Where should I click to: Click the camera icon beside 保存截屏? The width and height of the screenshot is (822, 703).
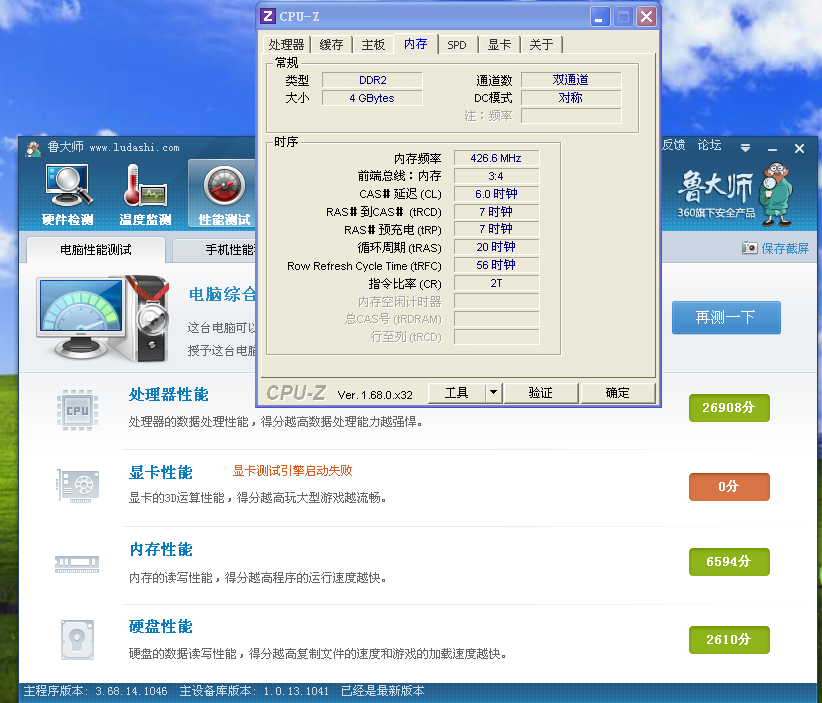tap(749, 248)
